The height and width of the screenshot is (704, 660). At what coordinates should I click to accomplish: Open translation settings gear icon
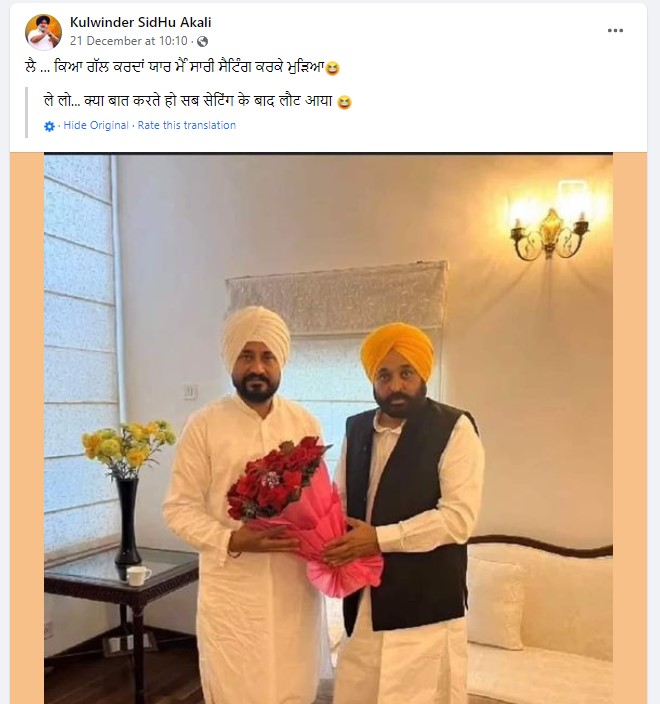[x=49, y=126]
